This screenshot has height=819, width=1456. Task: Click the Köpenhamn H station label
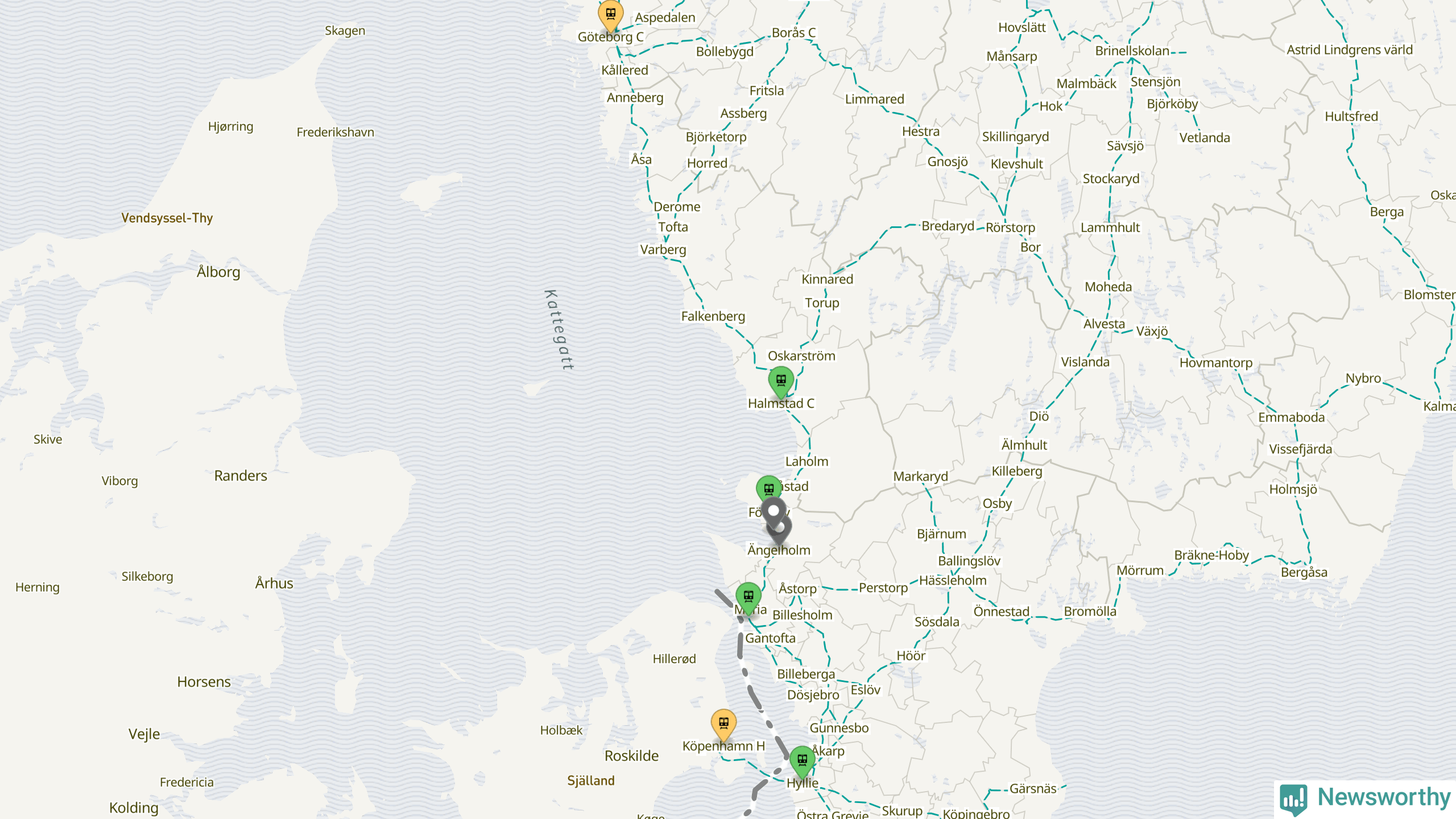[723, 746]
